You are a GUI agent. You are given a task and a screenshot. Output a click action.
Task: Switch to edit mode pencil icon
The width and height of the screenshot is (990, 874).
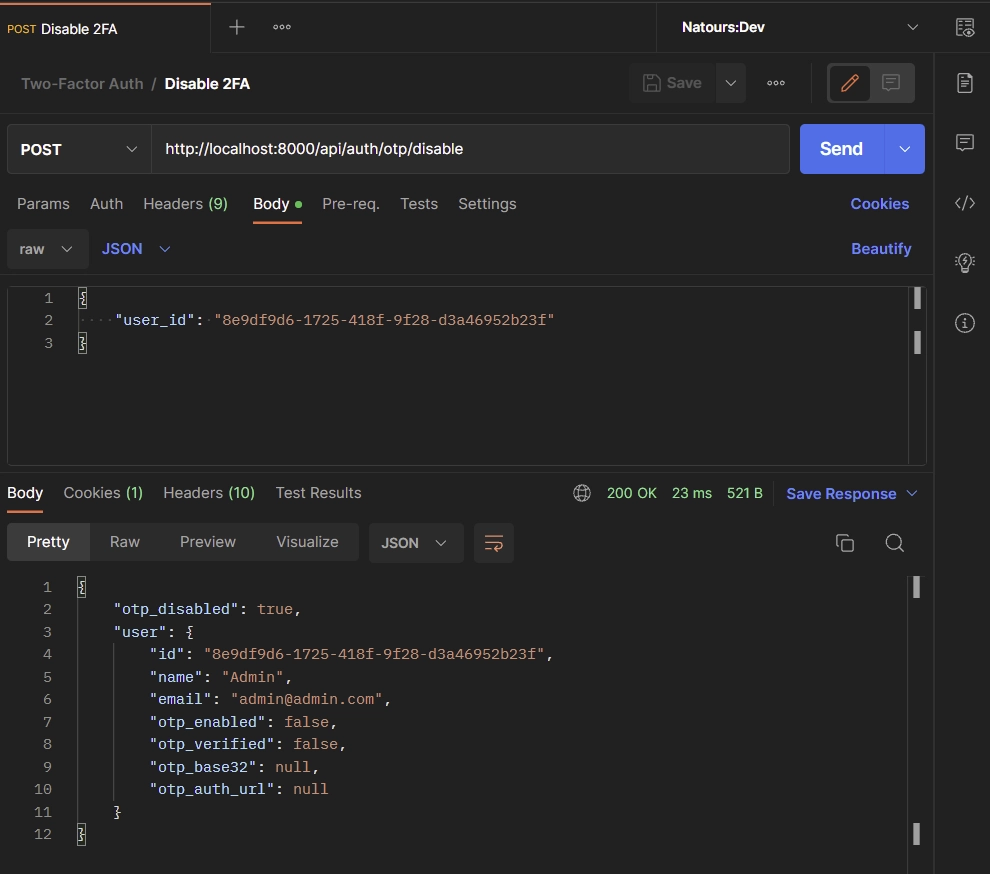(849, 83)
